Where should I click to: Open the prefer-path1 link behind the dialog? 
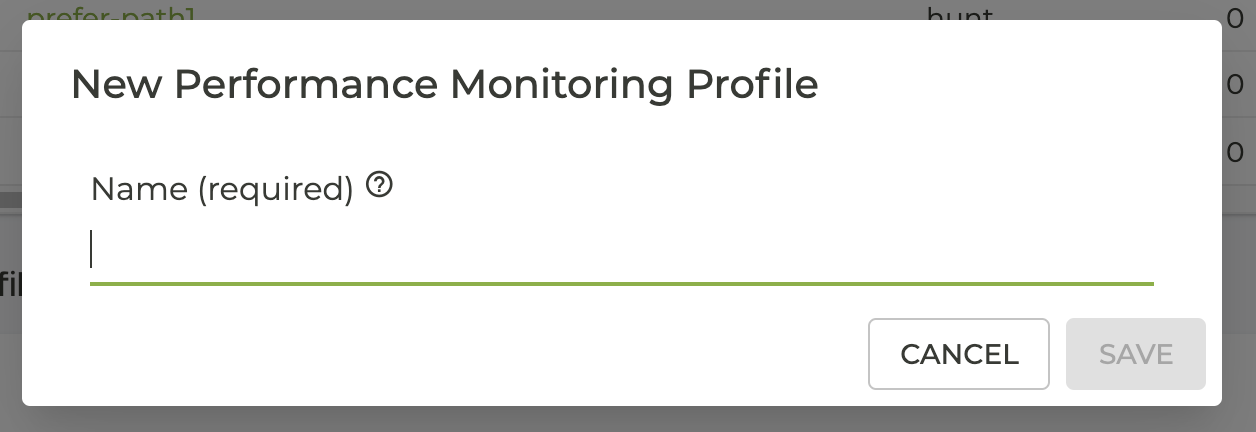(x=110, y=12)
